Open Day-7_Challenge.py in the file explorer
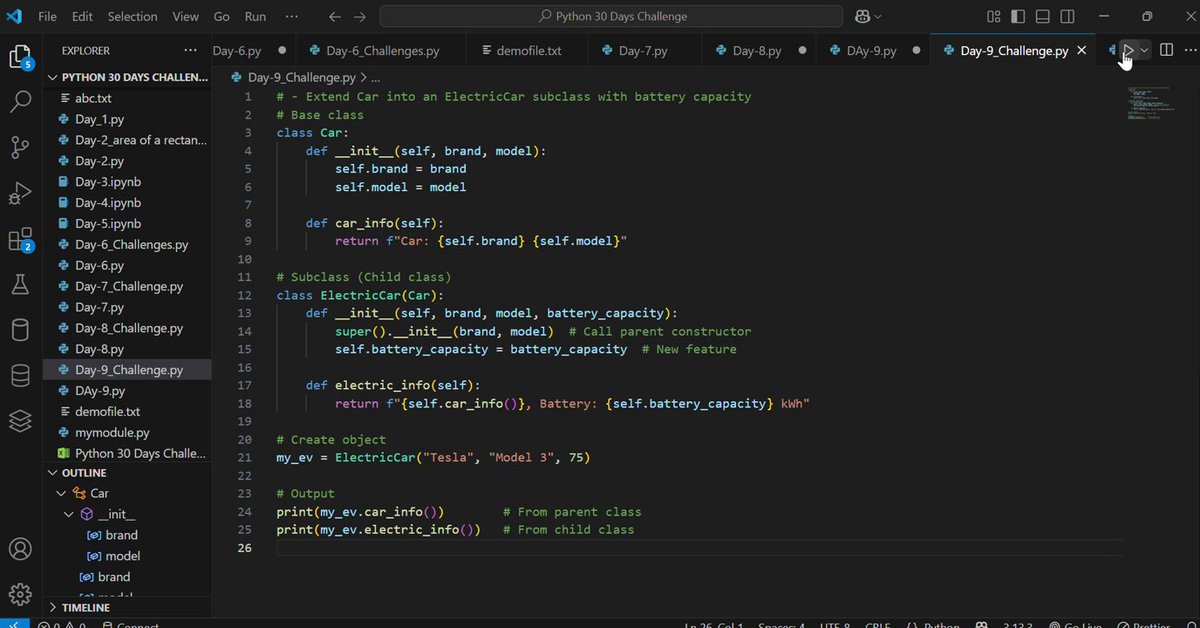Viewport: 1200px width, 628px height. click(128, 286)
